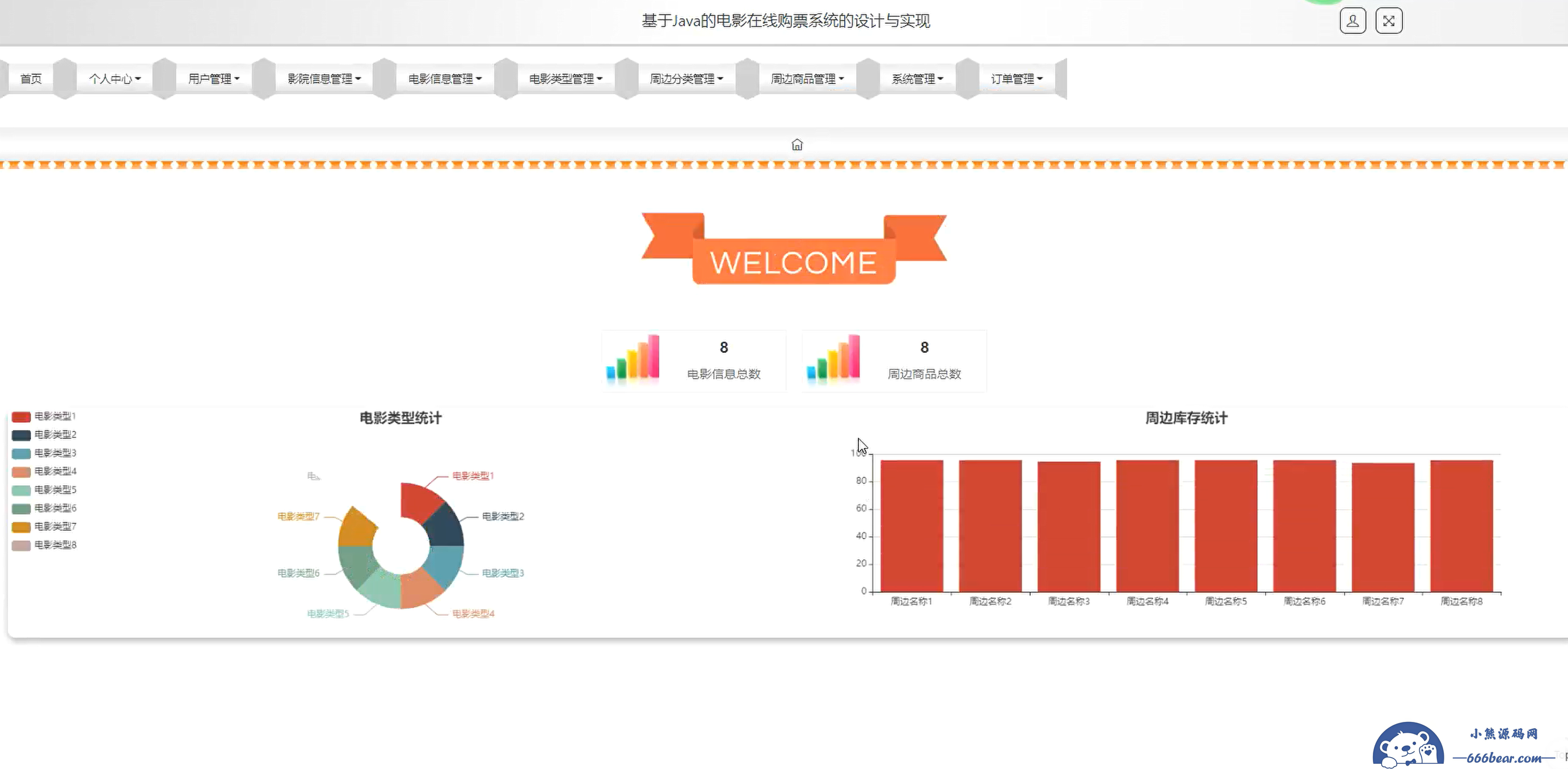Click the 电影信息总数 label

pos(724,374)
